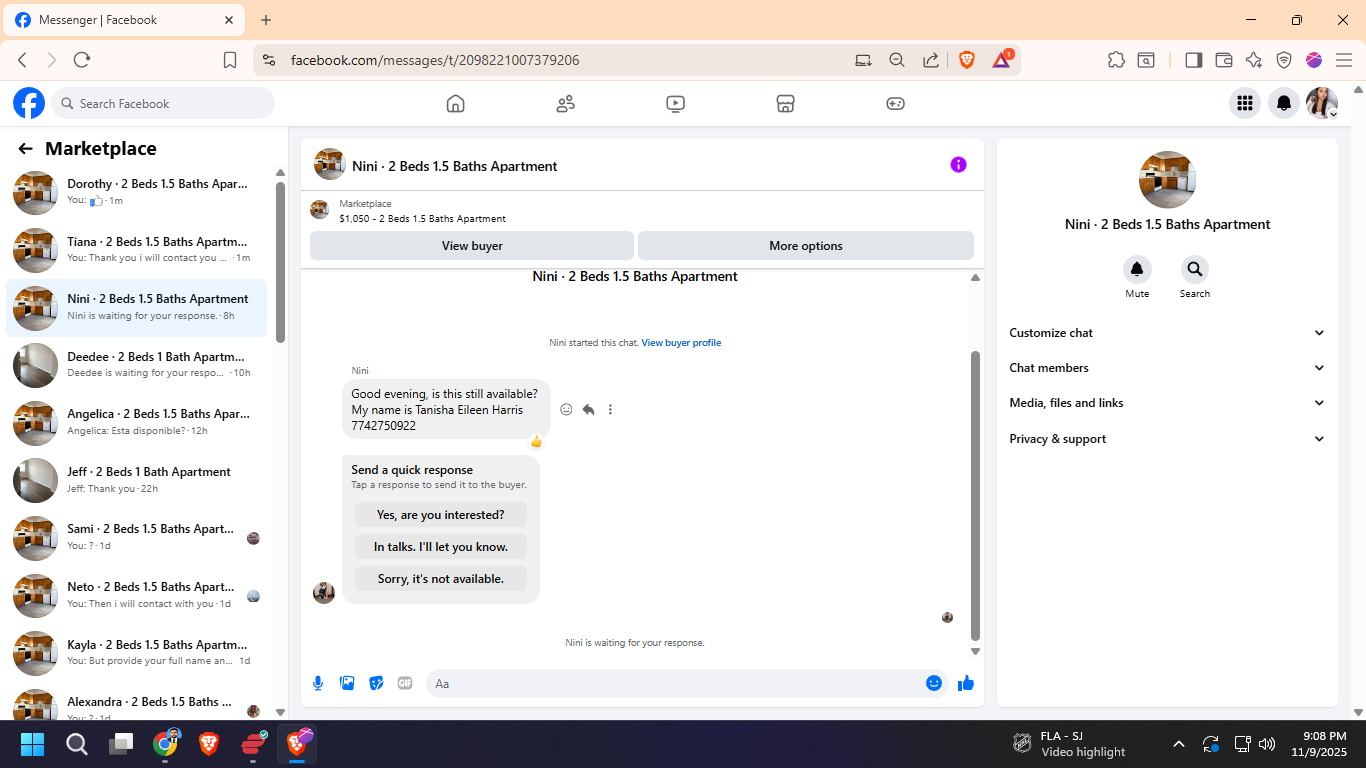The height and width of the screenshot is (768, 1366).
Task: Open Brave Rewards triangle icon
Action: tap(1002, 60)
